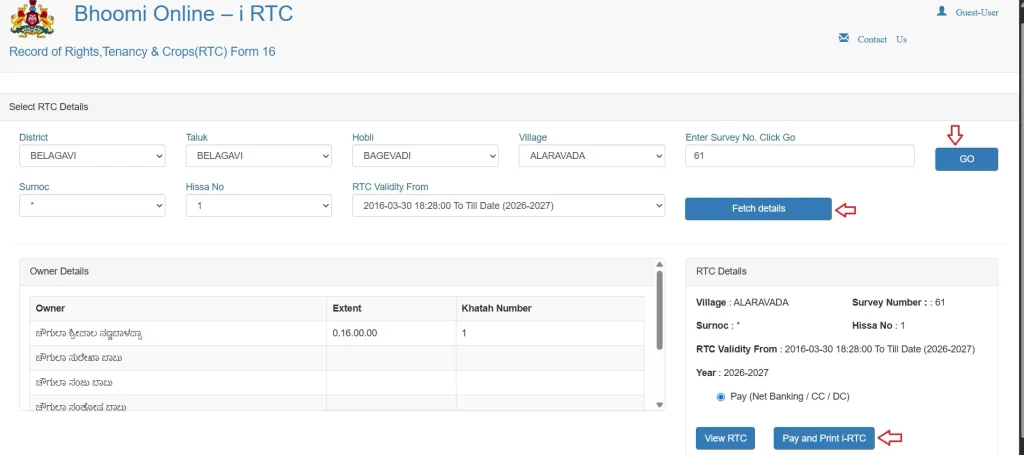Click the Bhoomi Online – i RTC title
1024x455 pixels.
(x=184, y=14)
